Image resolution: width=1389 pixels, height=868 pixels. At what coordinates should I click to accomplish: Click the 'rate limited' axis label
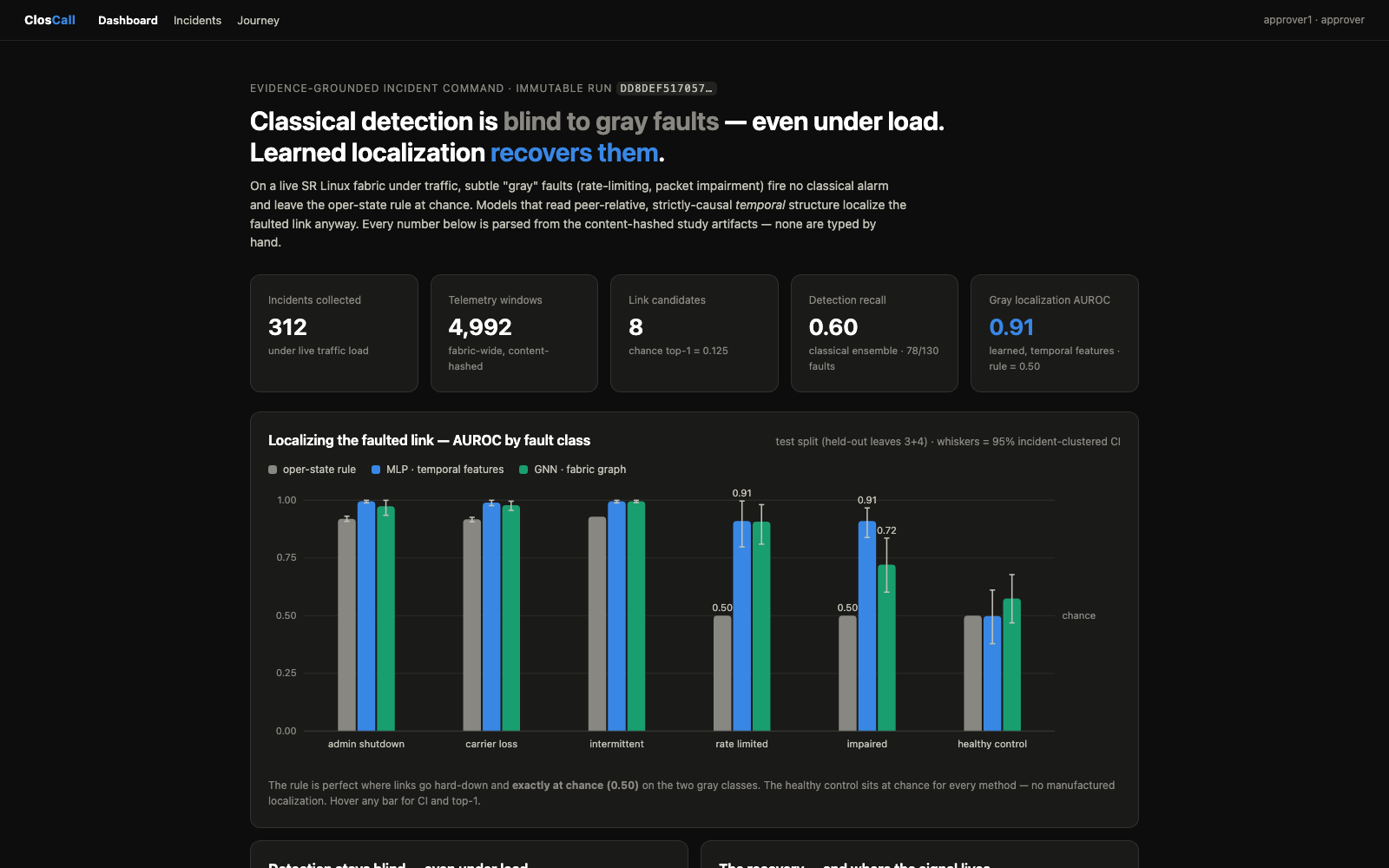741,744
